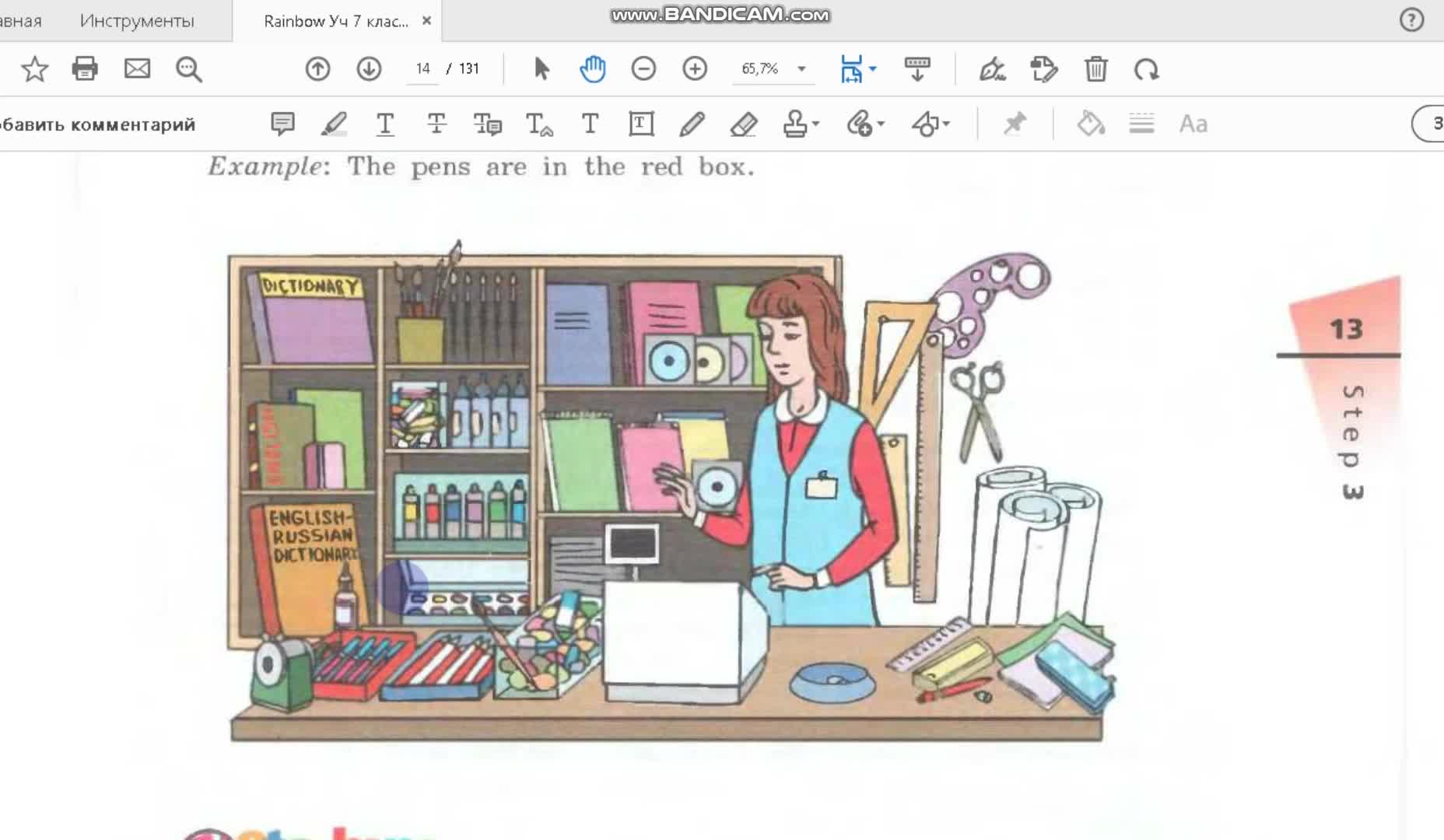Print the current PDF document
Viewport: 1444px width, 840px height.
click(85, 68)
